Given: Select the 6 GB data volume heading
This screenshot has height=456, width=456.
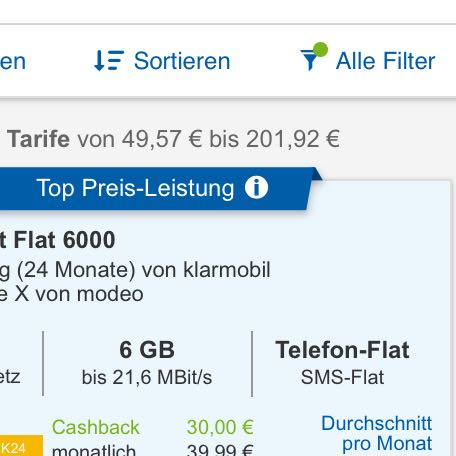Looking at the screenshot, I should 147,350.
